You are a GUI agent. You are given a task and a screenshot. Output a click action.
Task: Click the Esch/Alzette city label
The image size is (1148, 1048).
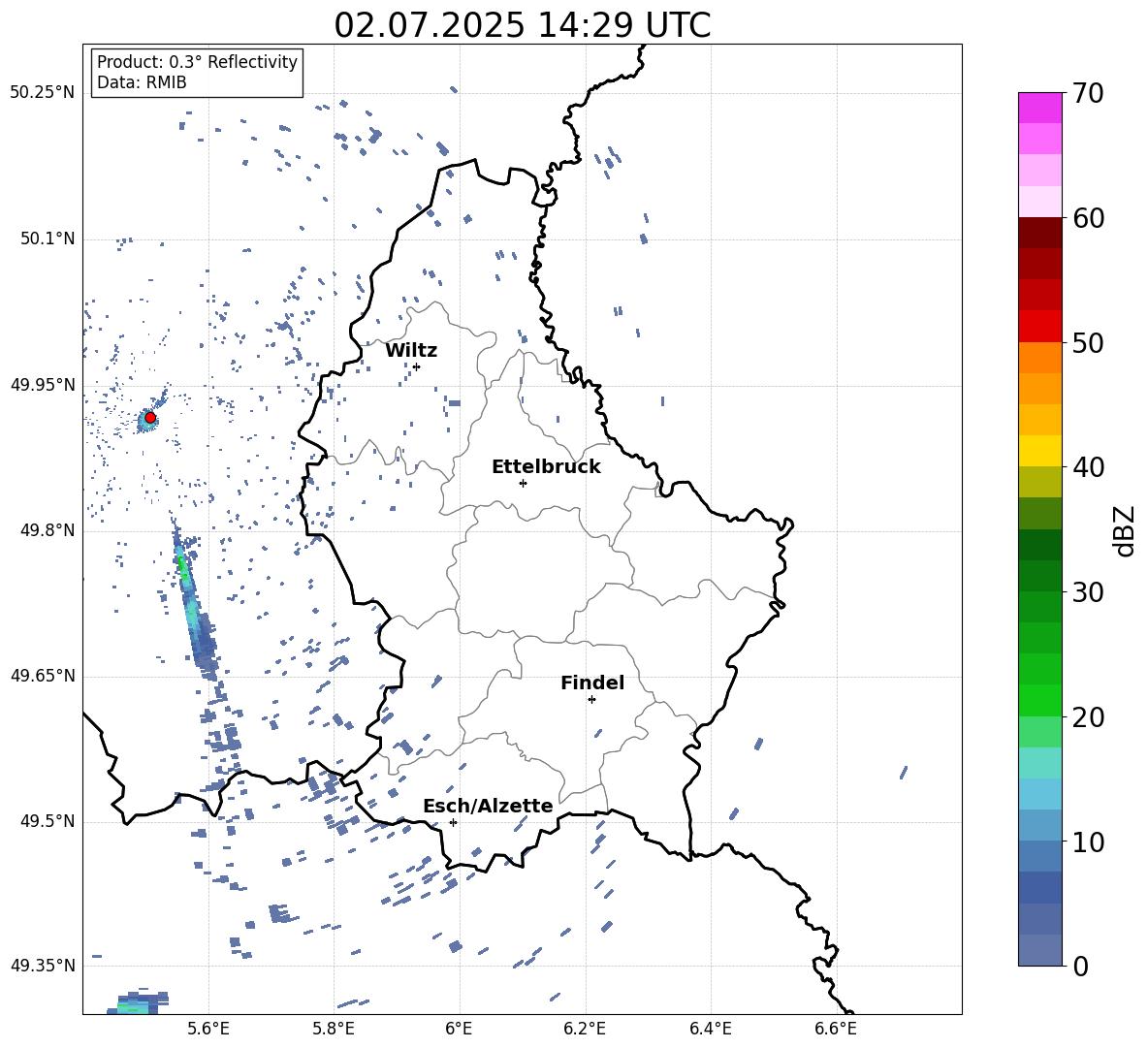point(488,806)
